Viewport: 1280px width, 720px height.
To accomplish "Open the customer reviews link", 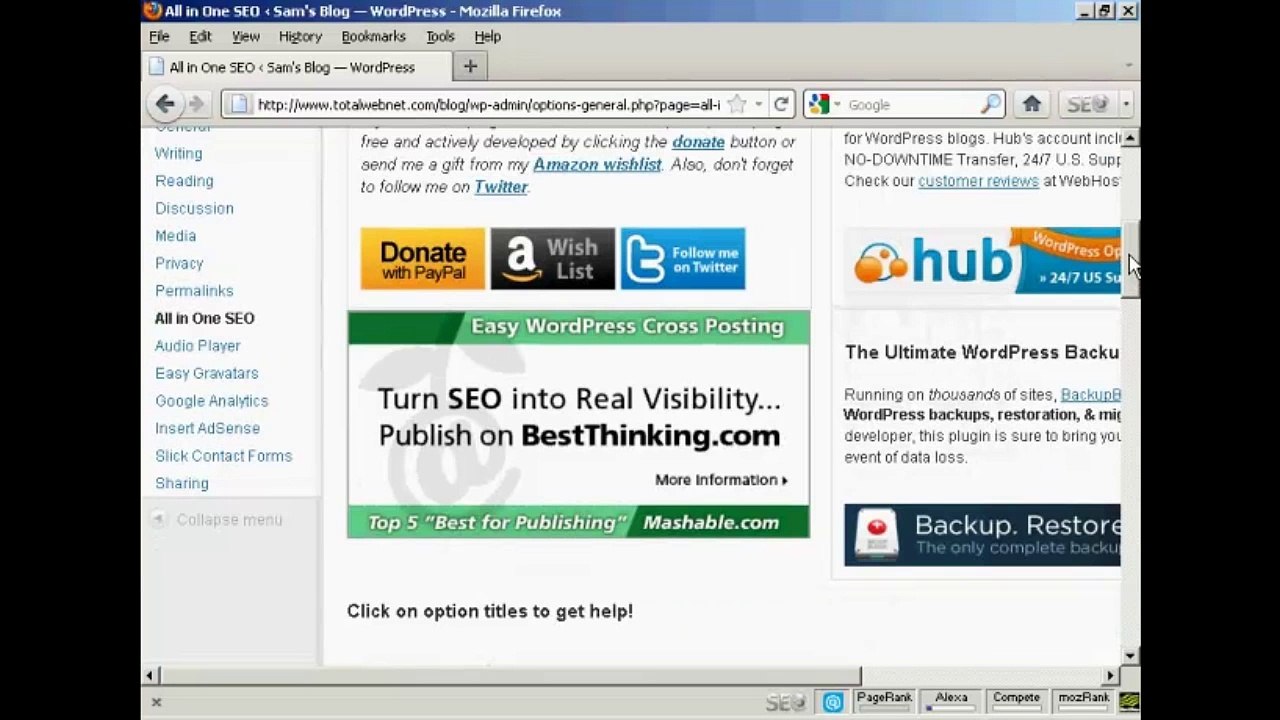I will [978, 181].
